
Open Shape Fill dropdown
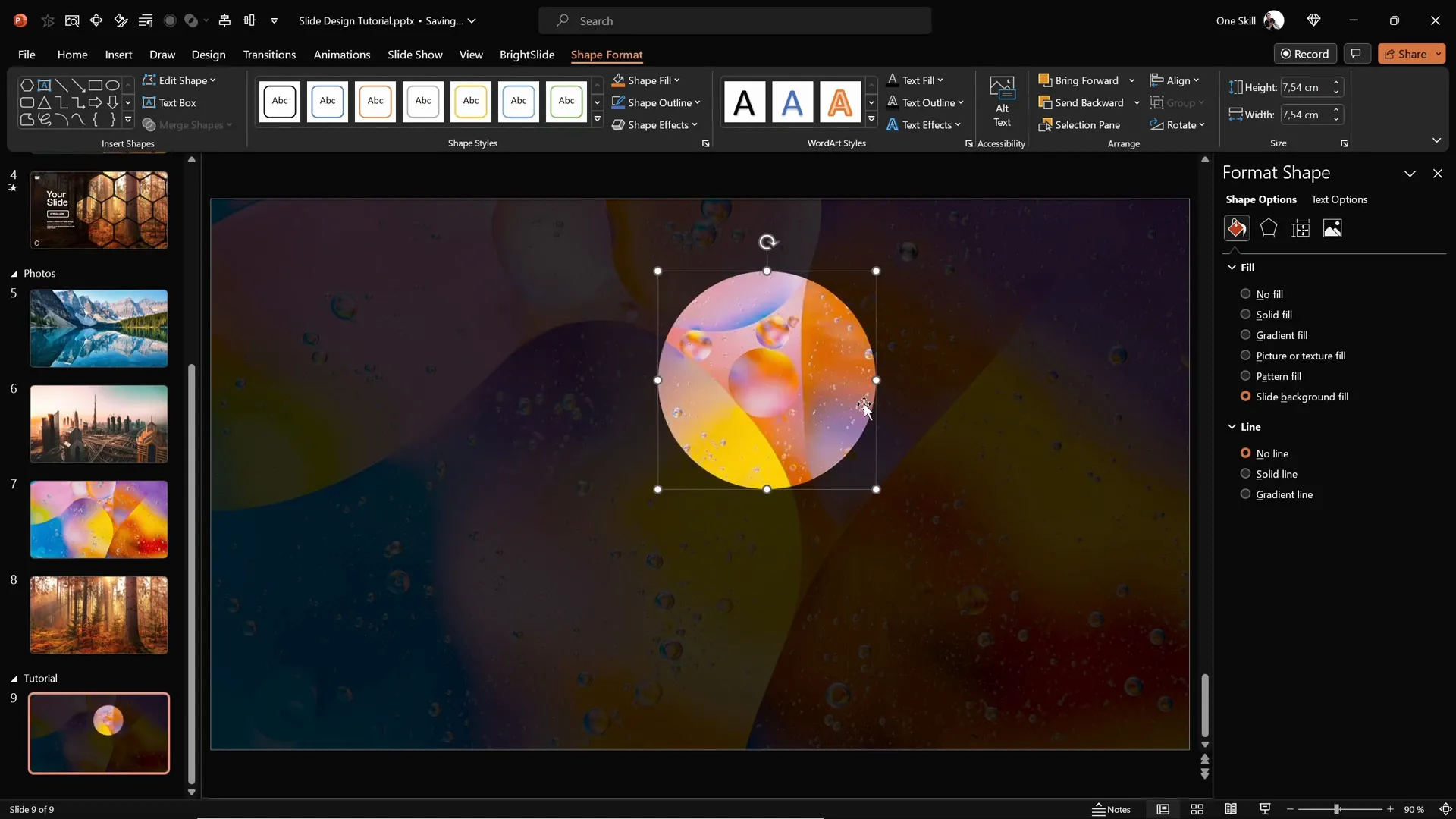point(646,80)
